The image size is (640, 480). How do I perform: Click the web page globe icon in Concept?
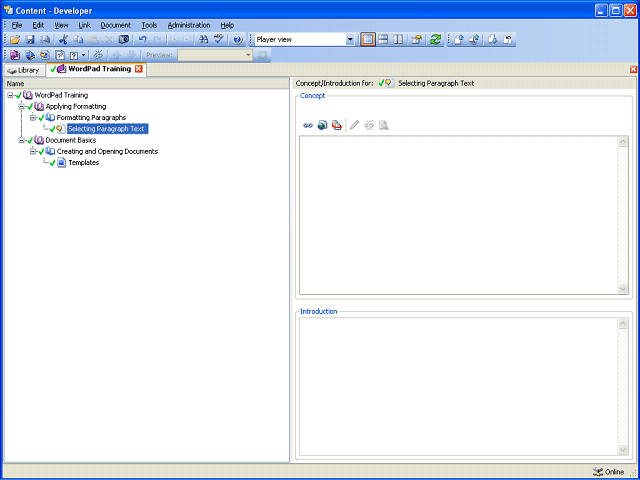tap(322, 125)
